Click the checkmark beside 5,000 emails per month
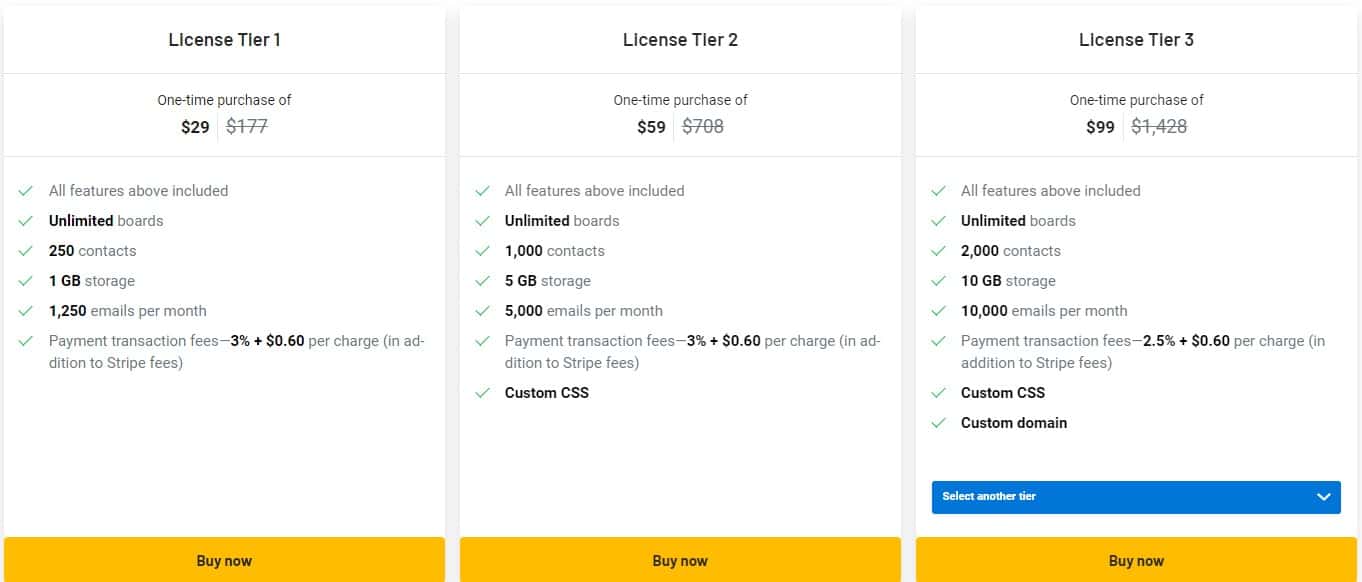Viewport: 1362px width, 582px height. 484,311
